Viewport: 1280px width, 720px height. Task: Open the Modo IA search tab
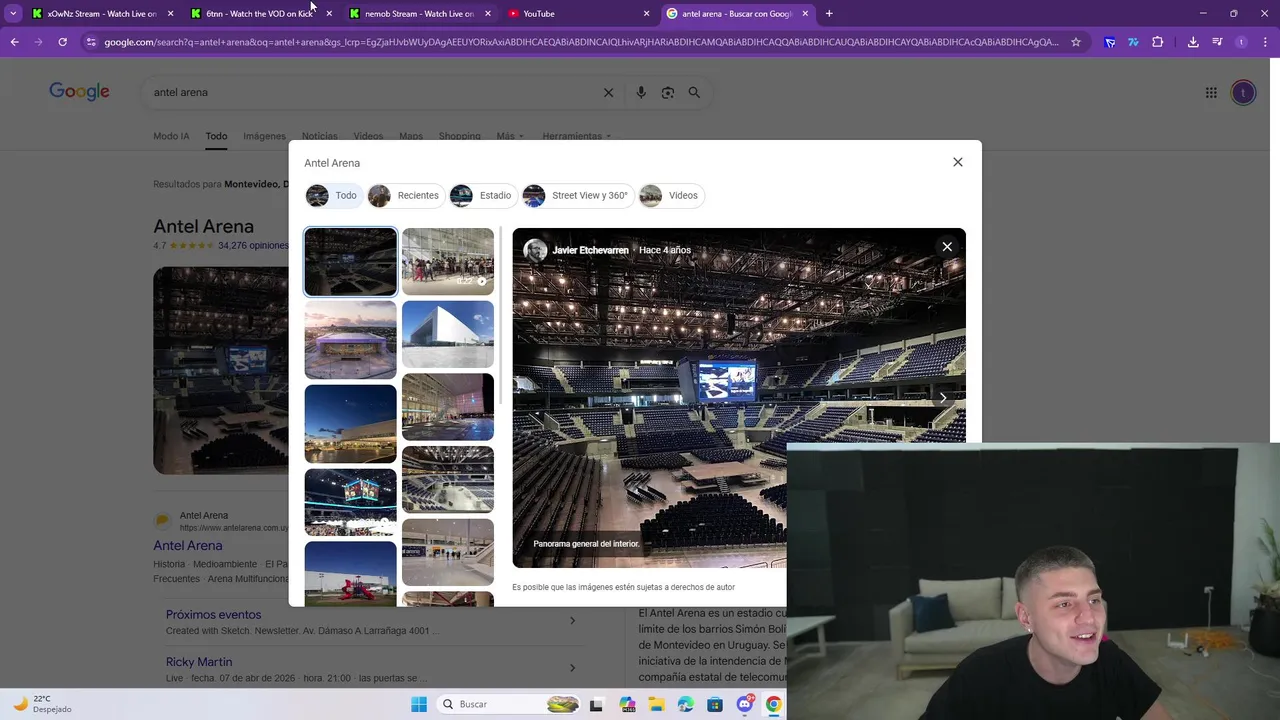(x=171, y=136)
